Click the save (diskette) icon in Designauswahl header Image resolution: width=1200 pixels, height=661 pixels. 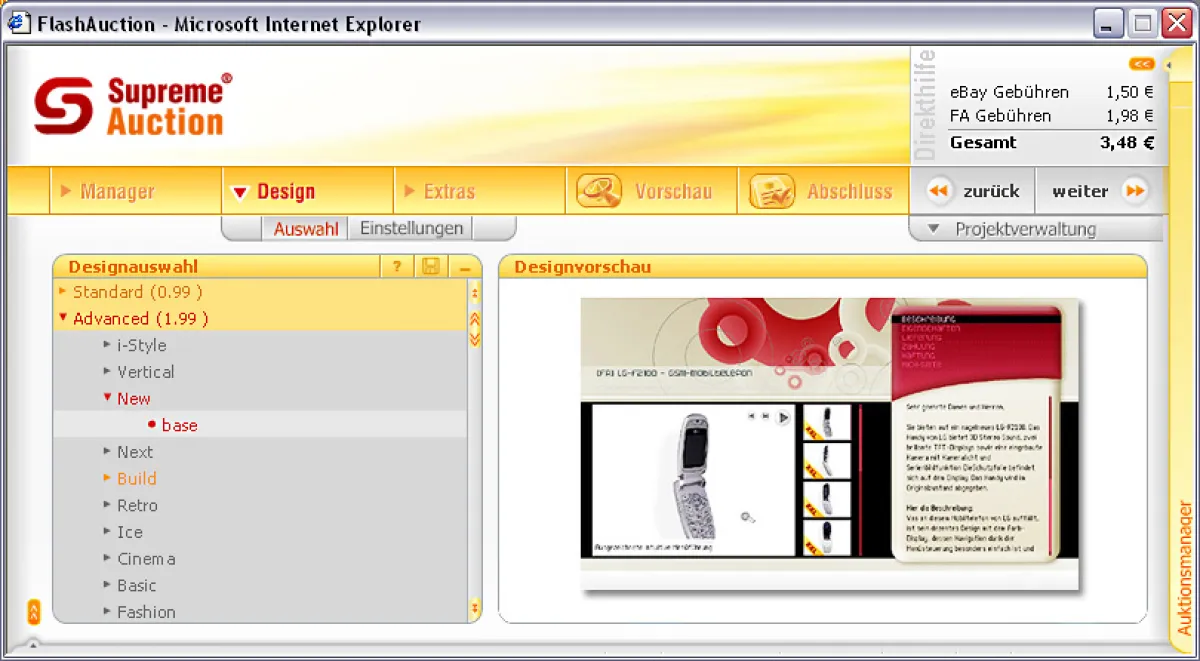(x=430, y=267)
